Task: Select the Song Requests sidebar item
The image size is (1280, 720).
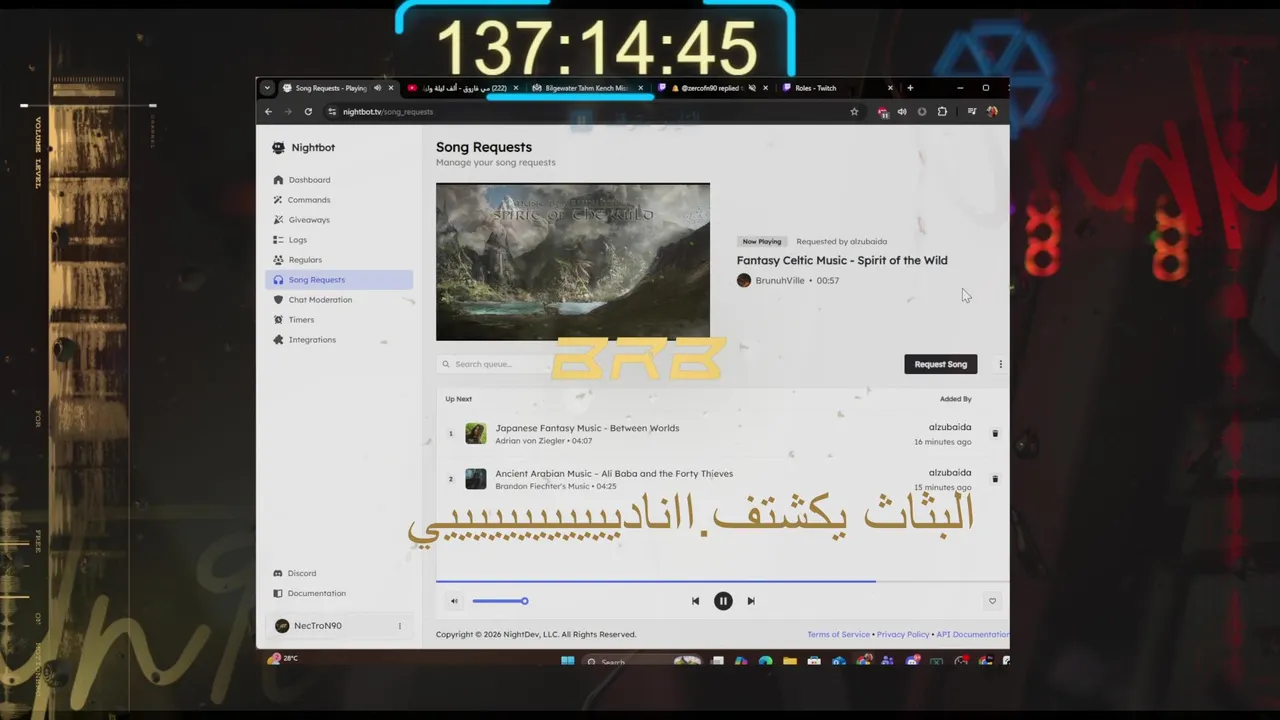Action: [339, 280]
